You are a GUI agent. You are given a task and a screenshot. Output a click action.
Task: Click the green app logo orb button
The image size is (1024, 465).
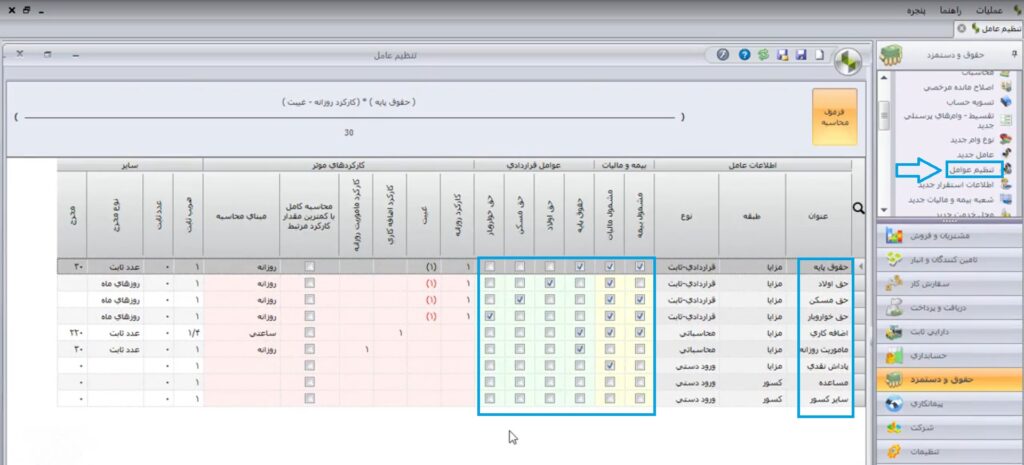click(848, 60)
